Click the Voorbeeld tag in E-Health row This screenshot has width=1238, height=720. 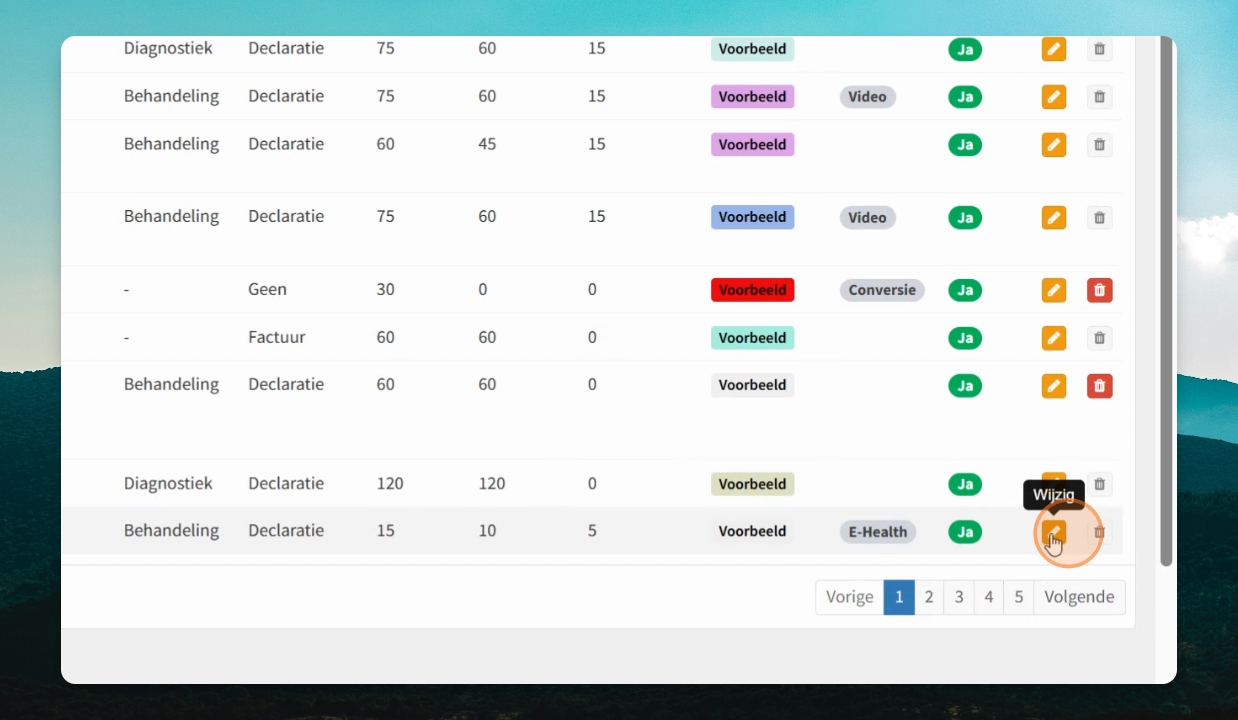coord(752,532)
